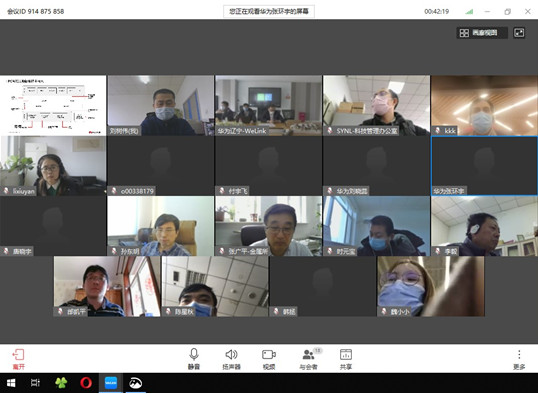Select the SYNL-科技管理办公室 video tile
The image size is (538, 394).
click(x=376, y=105)
